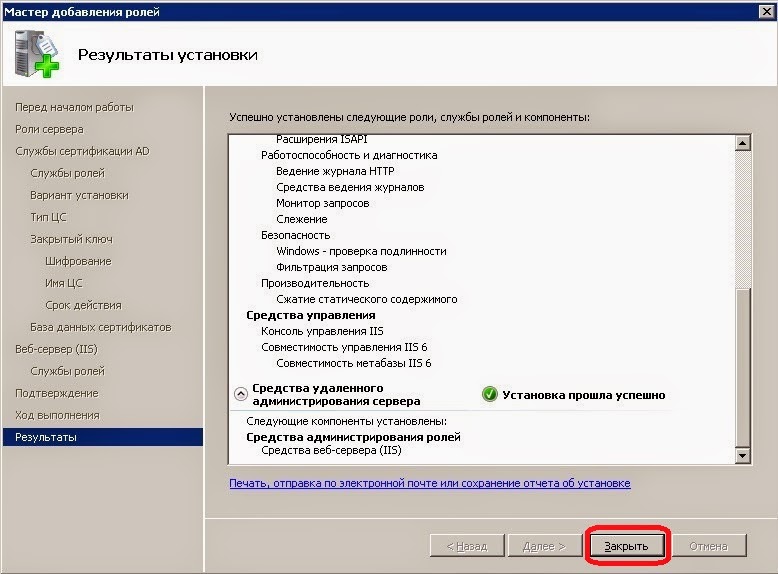
Task: Click the Средства ведения журналов entry
Action: (x=350, y=187)
